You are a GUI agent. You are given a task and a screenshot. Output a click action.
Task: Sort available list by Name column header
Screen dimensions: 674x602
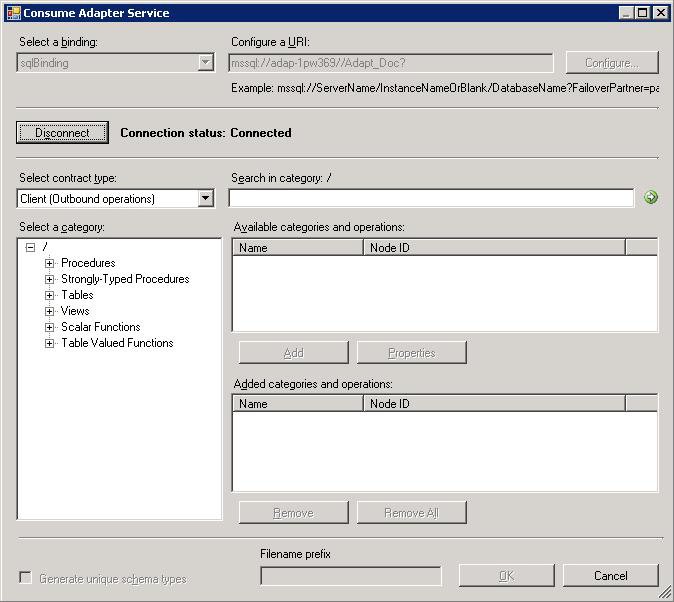tap(298, 248)
